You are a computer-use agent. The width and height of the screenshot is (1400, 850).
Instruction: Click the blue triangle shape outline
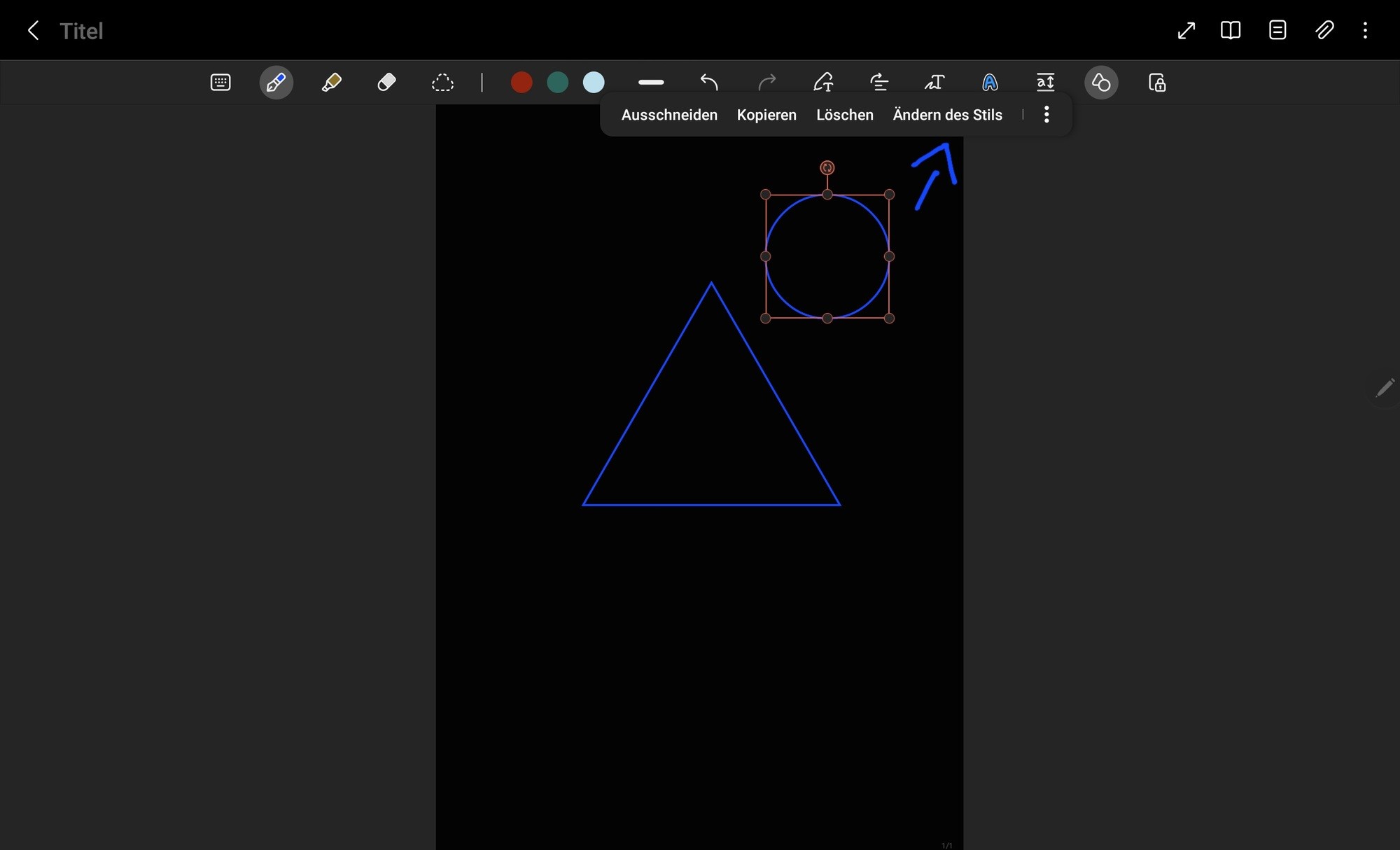[x=711, y=505]
